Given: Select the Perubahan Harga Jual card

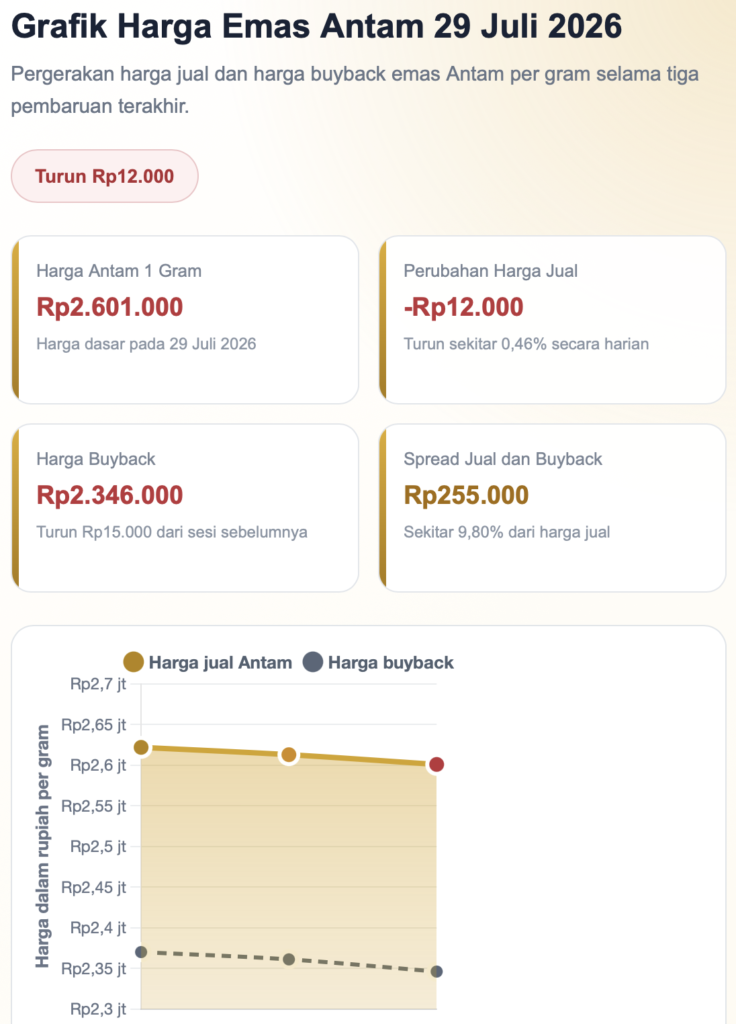Looking at the screenshot, I should pos(552,320).
